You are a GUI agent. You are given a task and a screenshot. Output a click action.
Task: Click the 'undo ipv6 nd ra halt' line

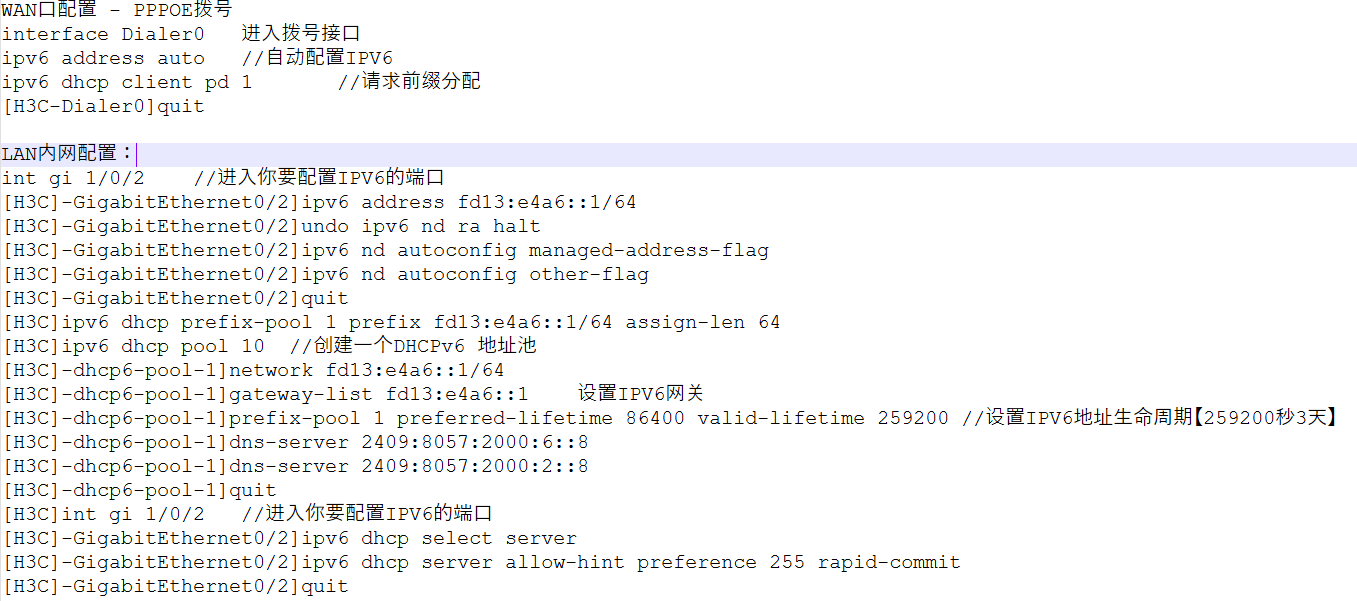(x=420, y=226)
